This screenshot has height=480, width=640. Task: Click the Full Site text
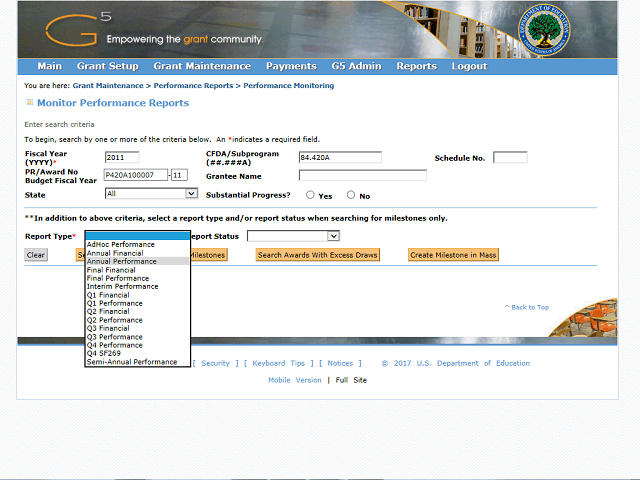pos(351,380)
